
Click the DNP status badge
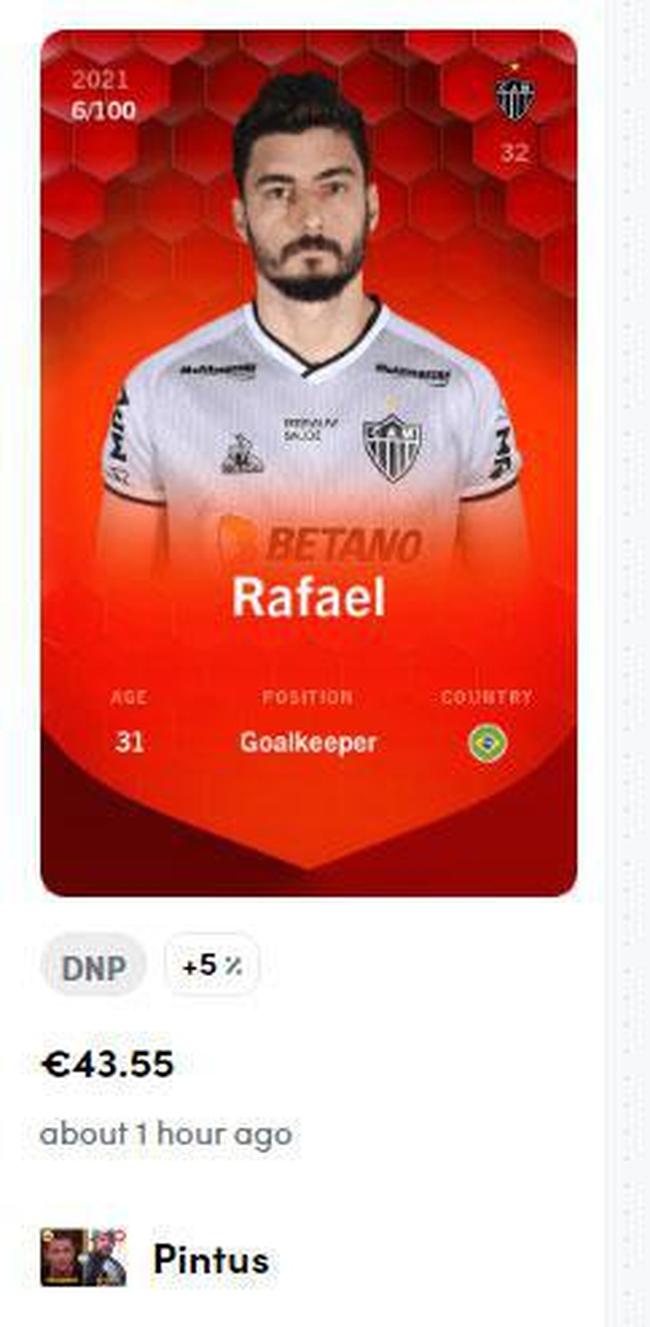(93, 967)
